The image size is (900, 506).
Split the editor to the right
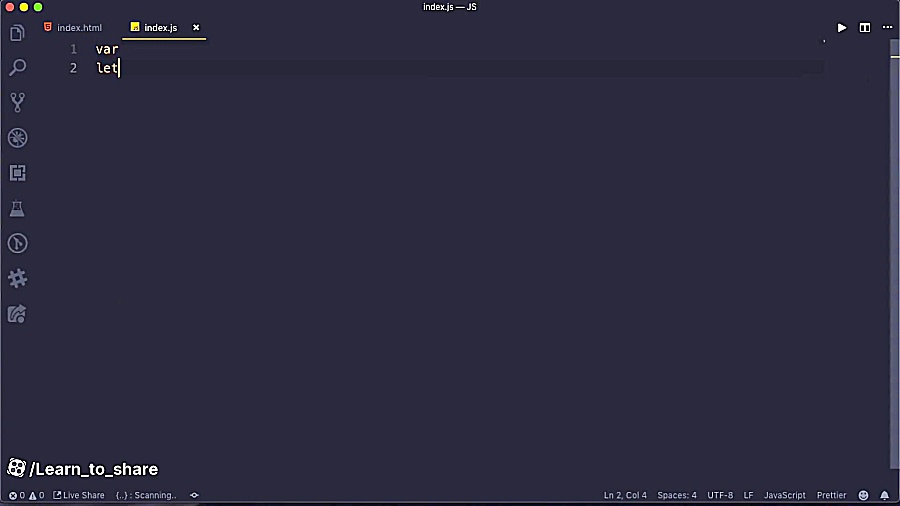pos(864,28)
